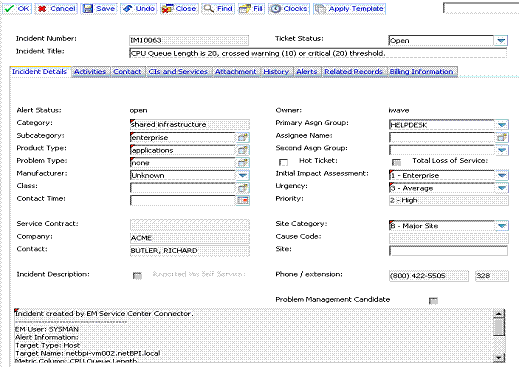This screenshot has width=521, height=374.
Task: Toggle the Total Loss of Service checkbox
Action: [x=396, y=162]
